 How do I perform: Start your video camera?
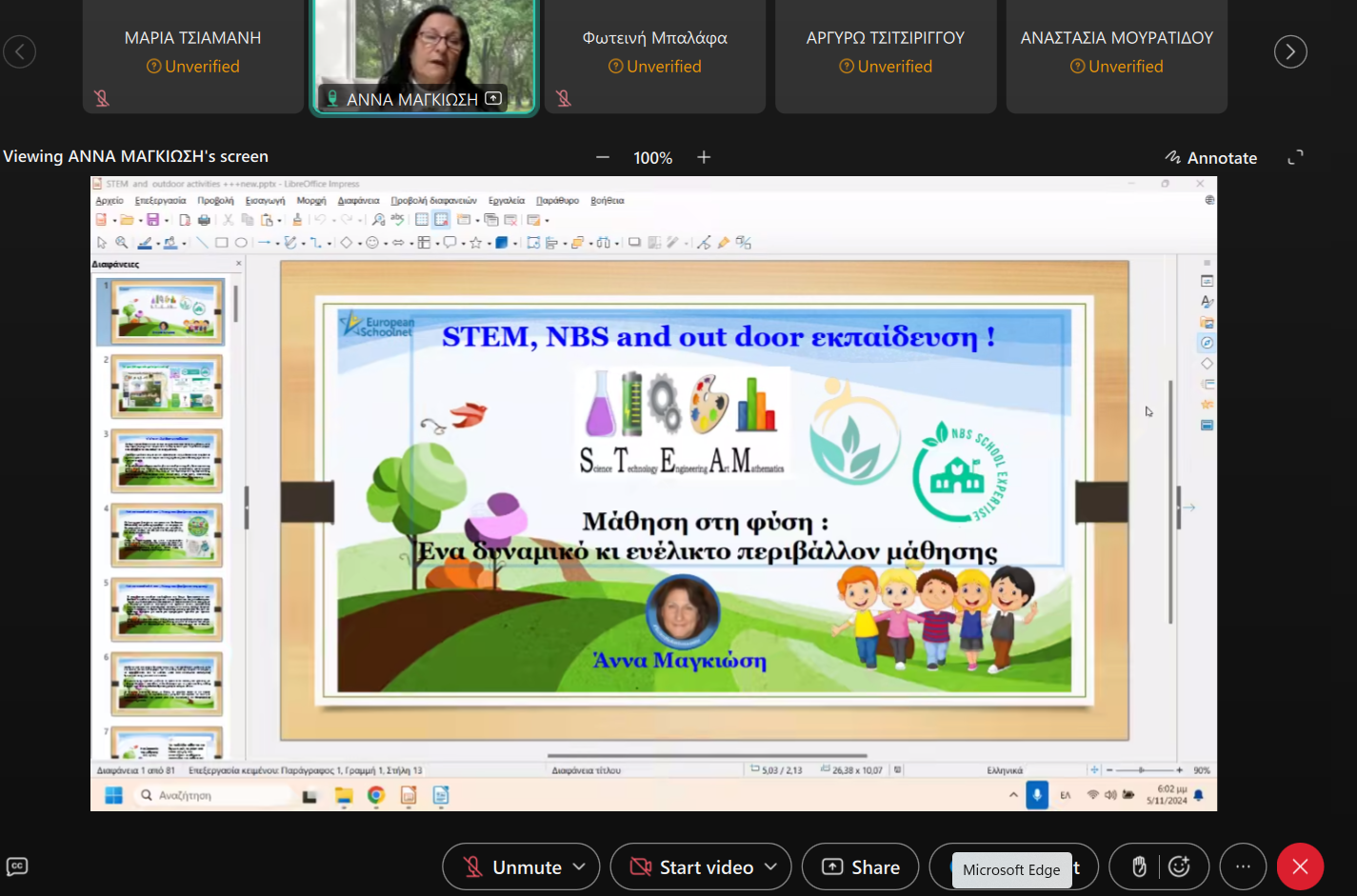pos(693,866)
